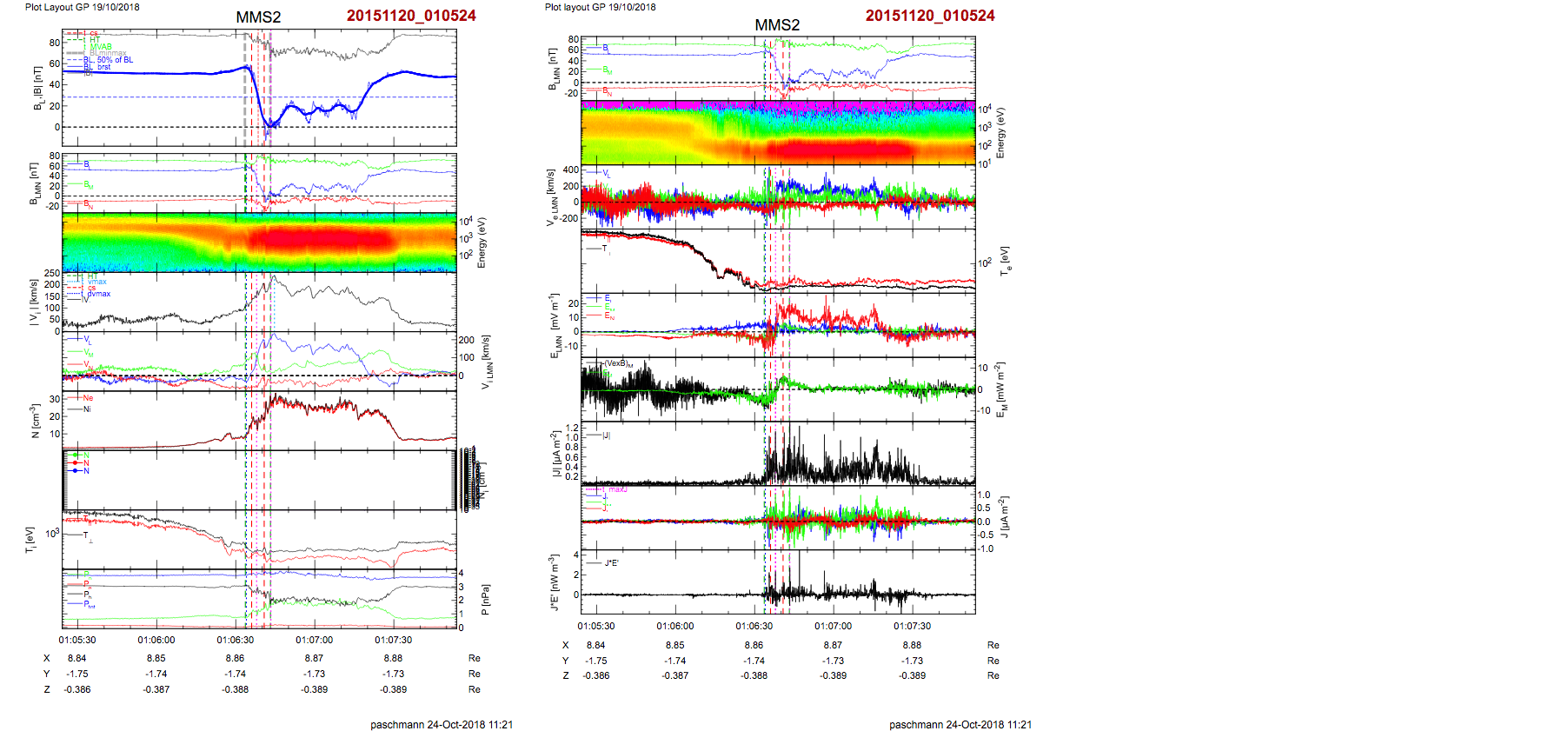Screen dimensions: 1568x731
Task: Click 'Plot Layout GP 19/10/2018' header at left
Action: 82,7
